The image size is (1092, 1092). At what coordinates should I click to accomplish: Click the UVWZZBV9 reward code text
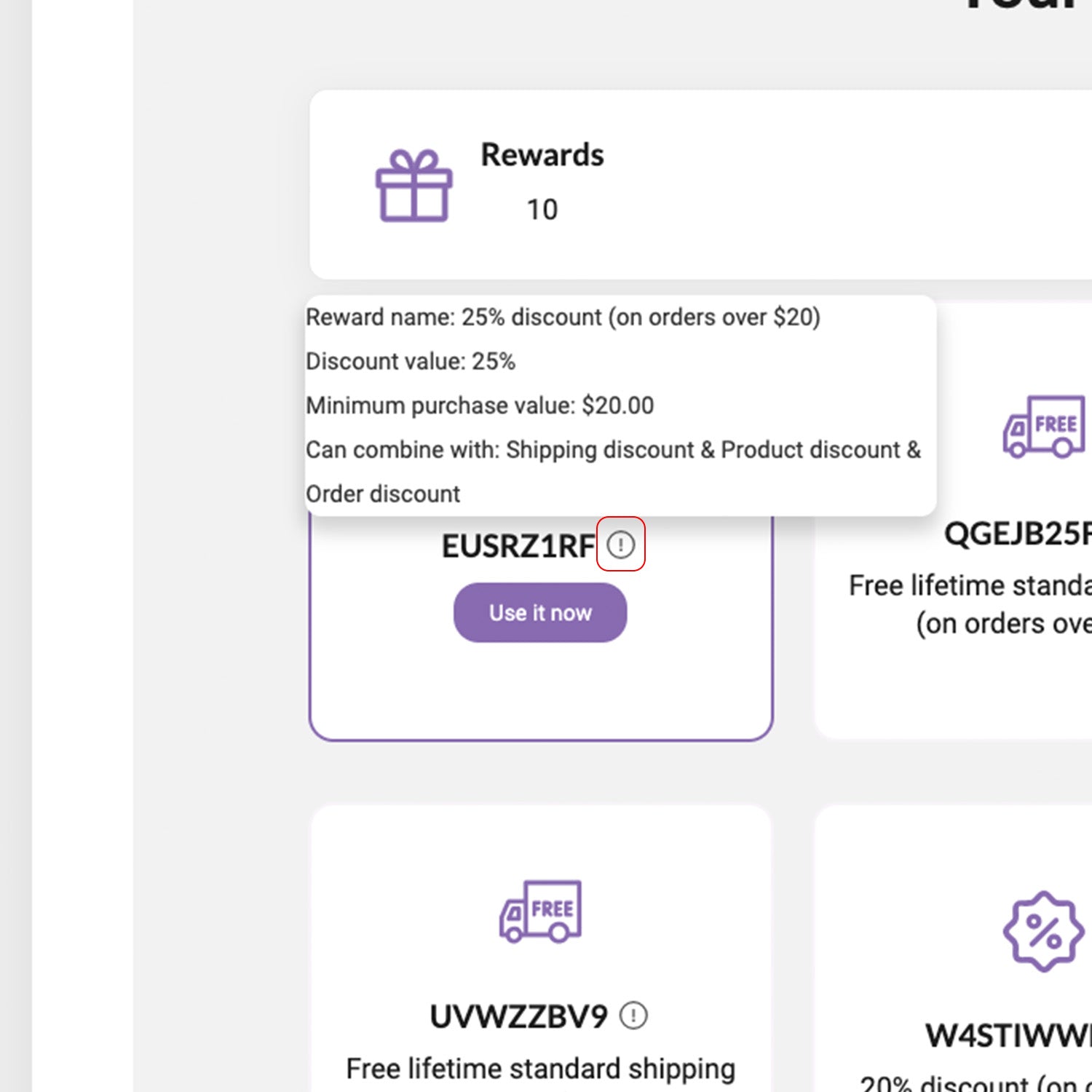coord(518,1016)
